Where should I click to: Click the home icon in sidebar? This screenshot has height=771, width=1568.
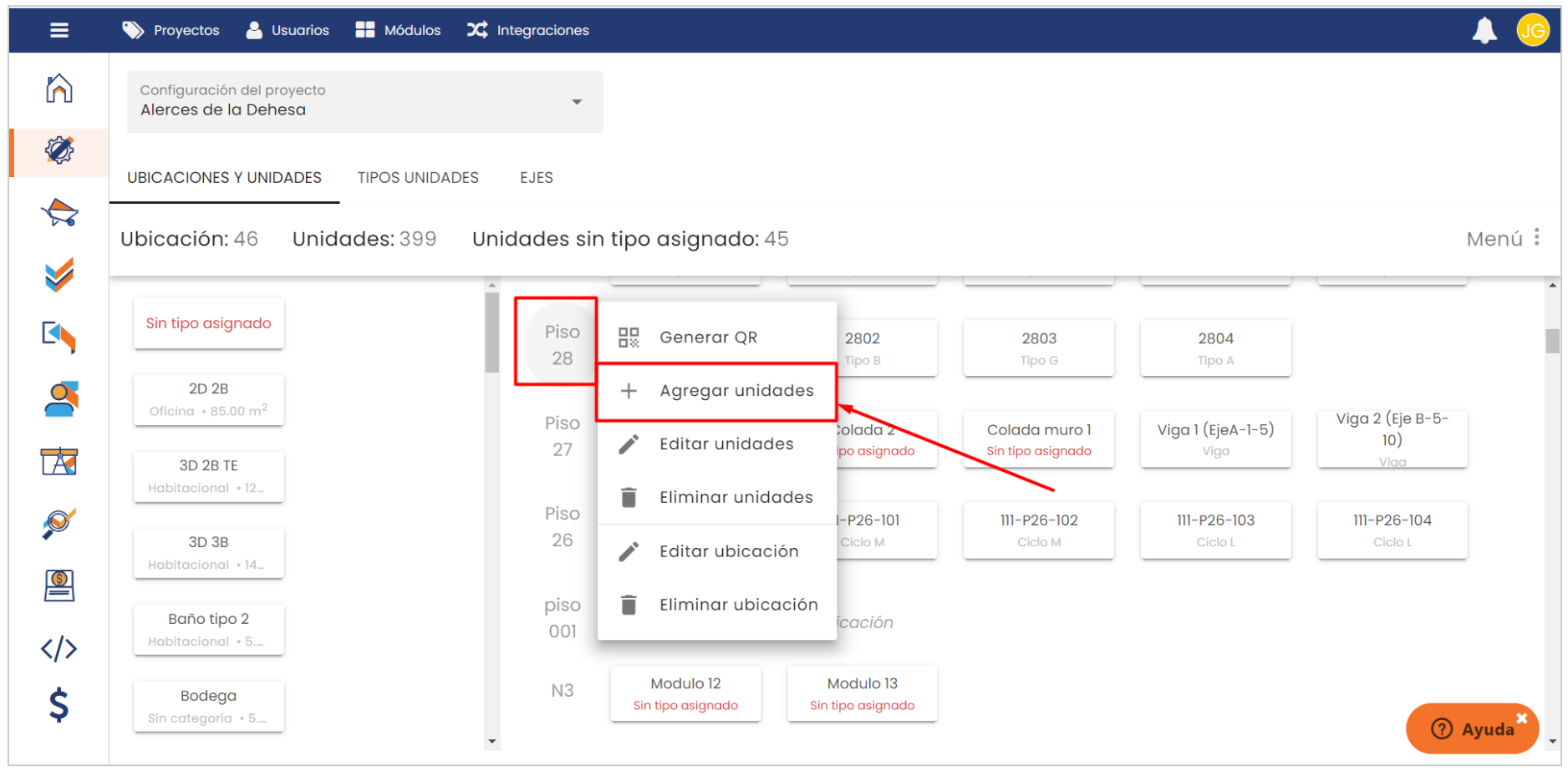[x=59, y=89]
